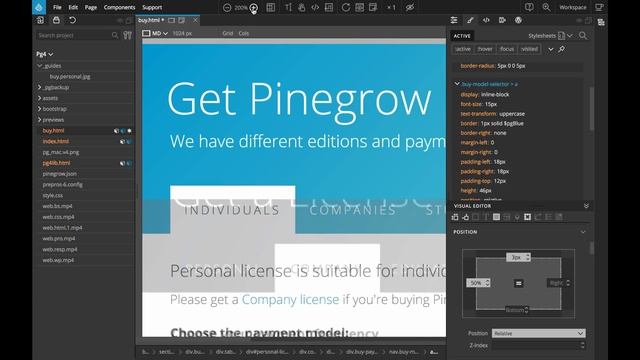Screen dimensions: 640x360
Task: Open the Workspace menu
Action: pyautogui.click(x=573, y=7)
